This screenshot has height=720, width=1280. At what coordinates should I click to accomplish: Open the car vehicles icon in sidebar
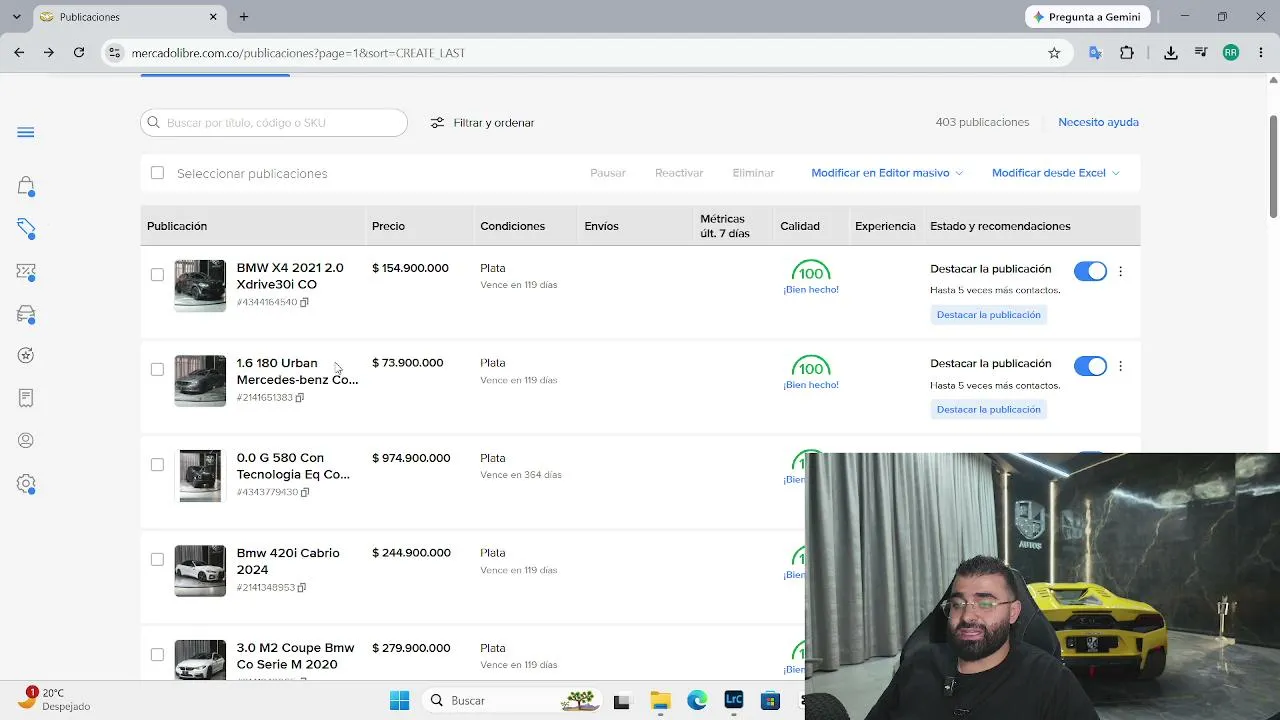coord(26,314)
